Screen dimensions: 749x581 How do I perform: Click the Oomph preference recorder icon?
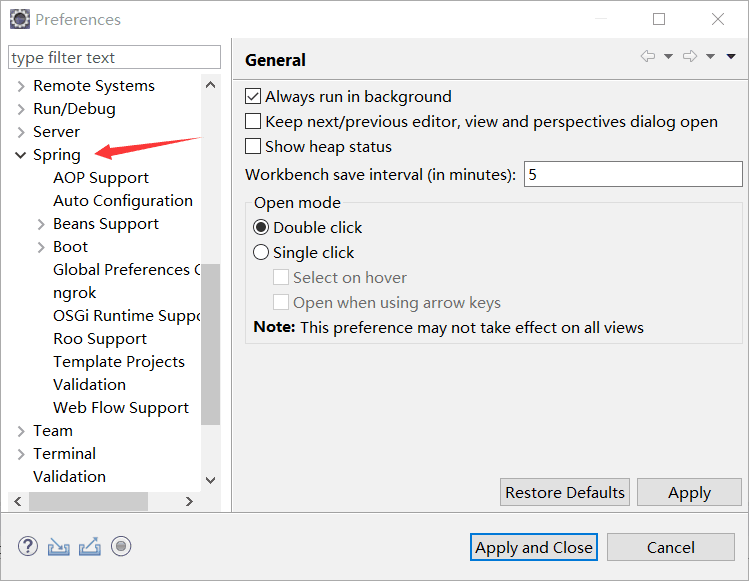click(x=121, y=546)
